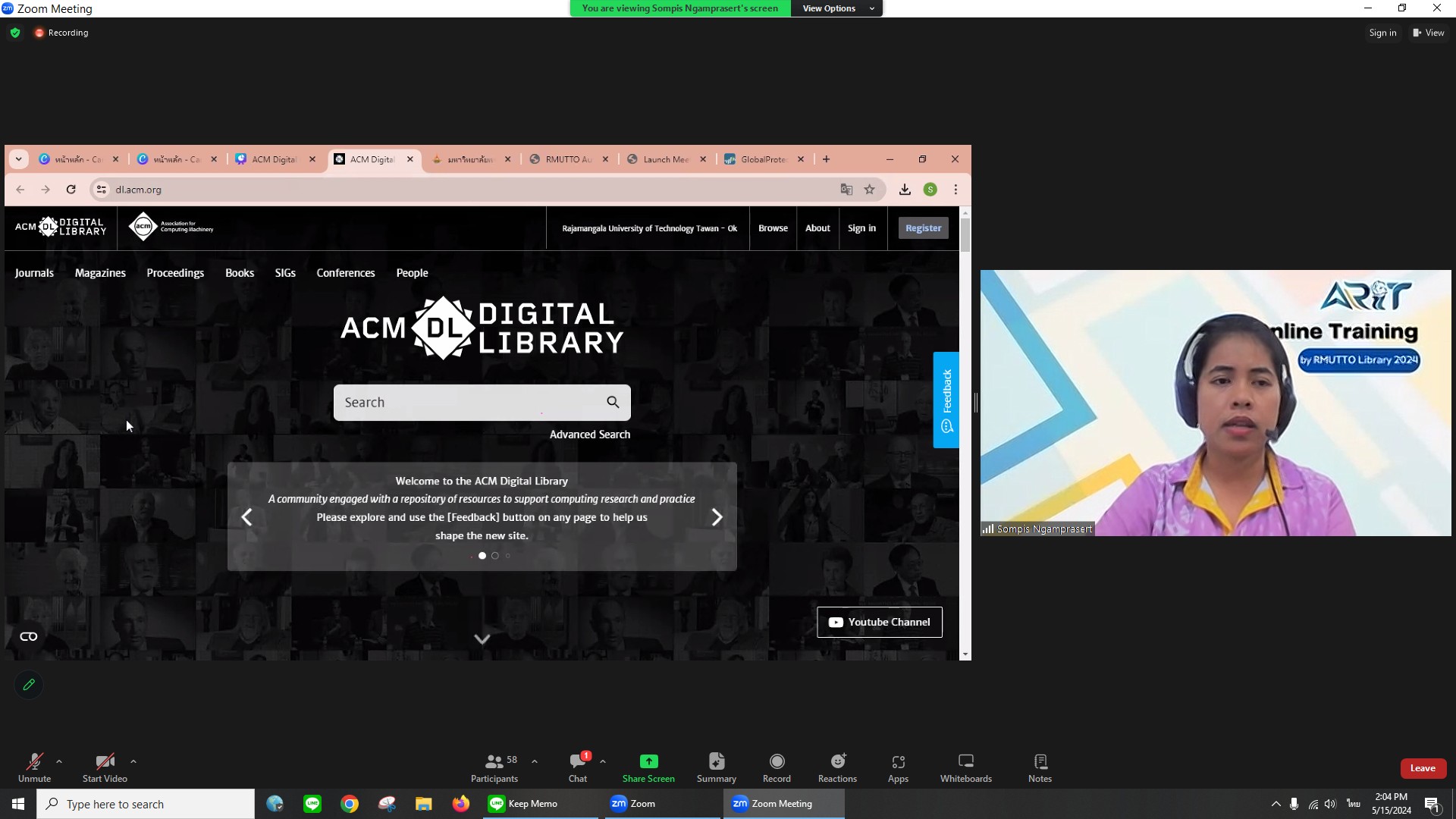
Task: Open the Conferences menu
Action: (346, 273)
